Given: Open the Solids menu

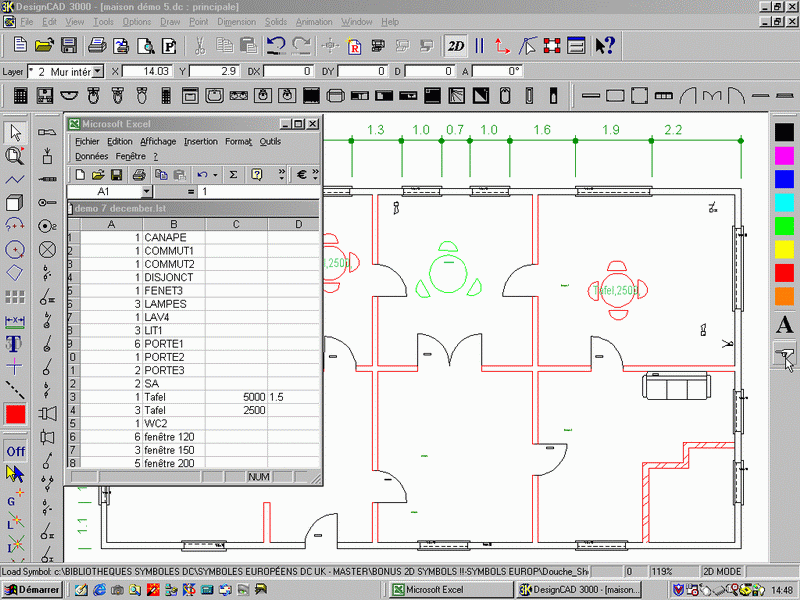Looking at the screenshot, I should click(x=276, y=22).
